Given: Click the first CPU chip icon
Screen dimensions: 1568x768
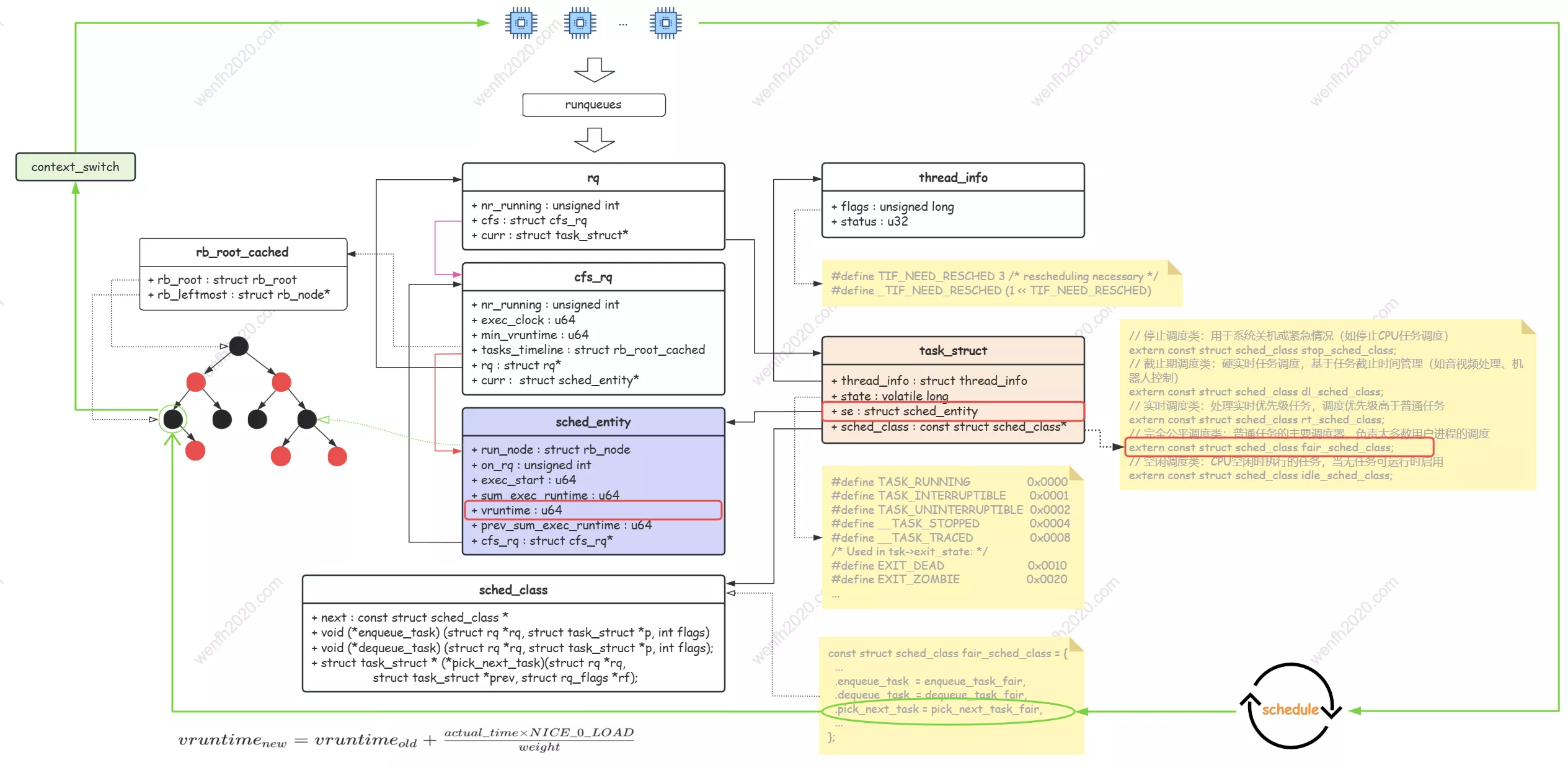Looking at the screenshot, I should pyautogui.click(x=521, y=24).
